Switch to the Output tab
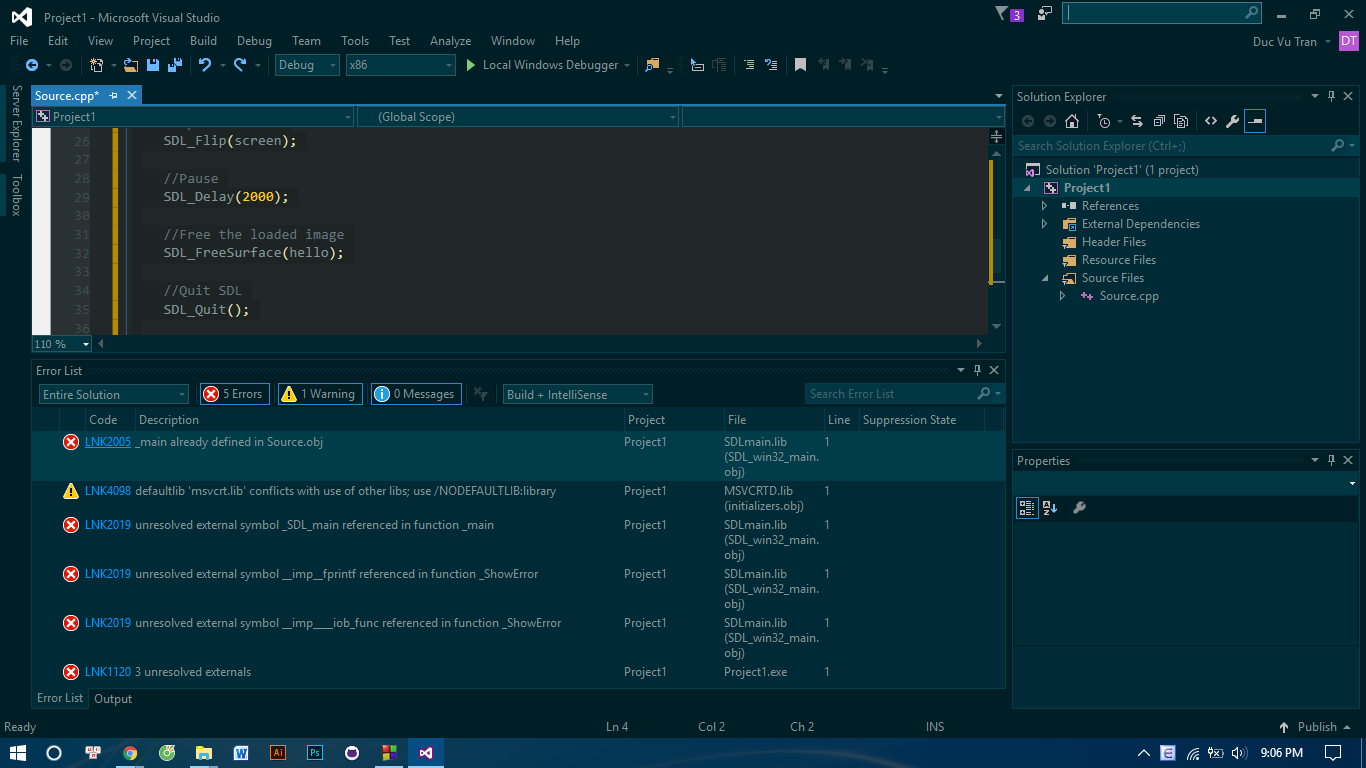Image resolution: width=1366 pixels, height=768 pixels. tap(113, 699)
